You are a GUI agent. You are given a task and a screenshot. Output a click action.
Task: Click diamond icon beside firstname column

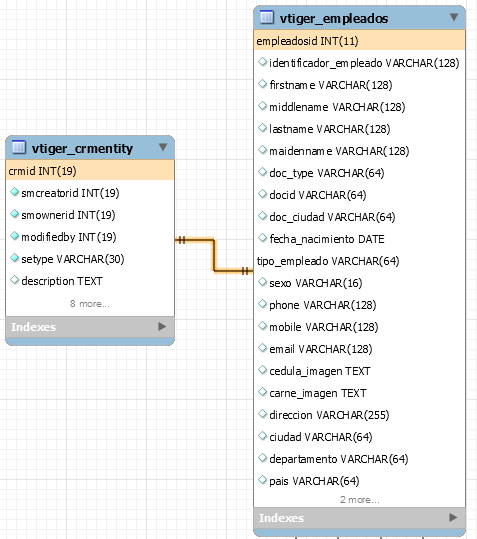click(x=263, y=84)
